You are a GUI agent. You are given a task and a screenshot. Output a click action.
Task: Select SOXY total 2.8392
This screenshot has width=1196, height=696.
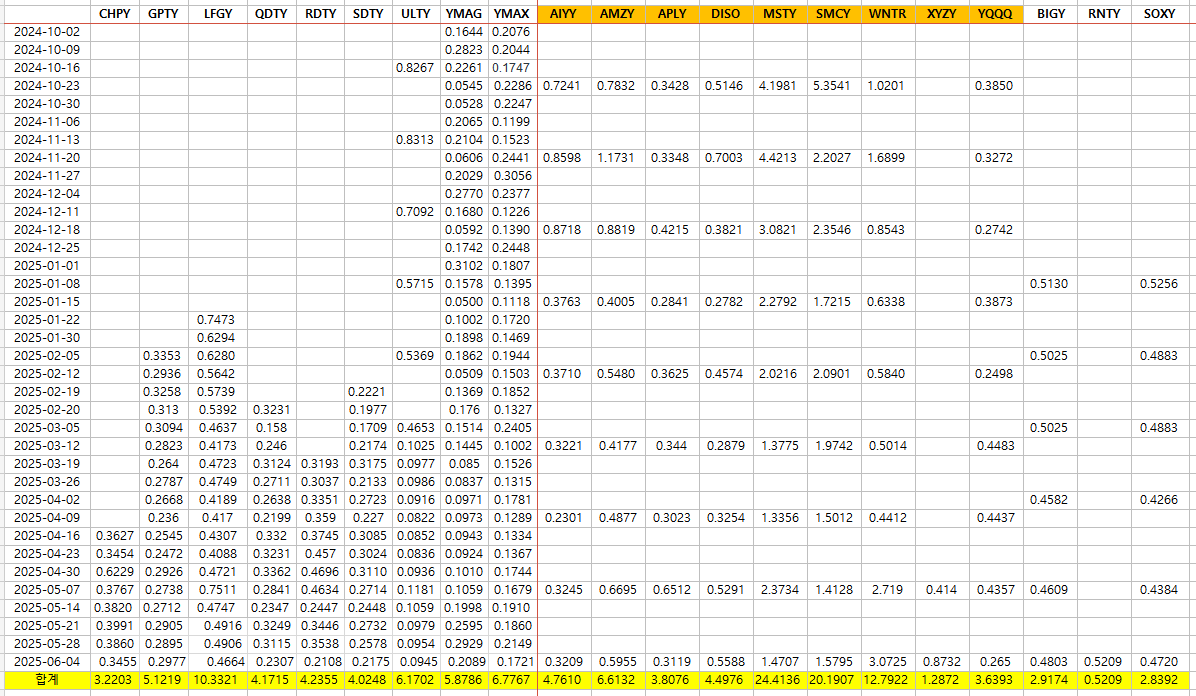tap(1159, 680)
